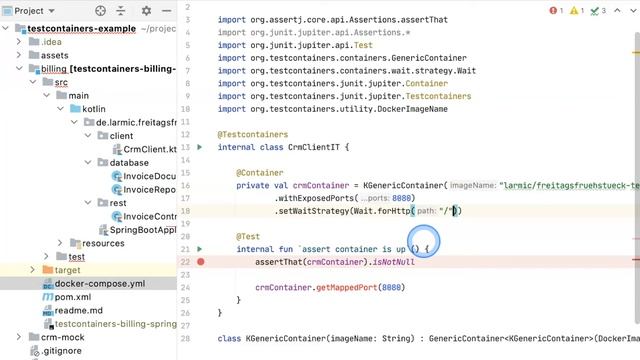Collapse the database package
Image resolution: width=640 pixels, height=360 pixels.
point(88,162)
